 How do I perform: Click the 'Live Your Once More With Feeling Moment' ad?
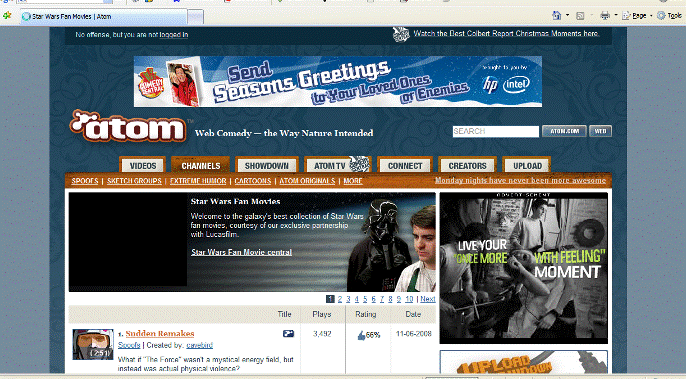(x=524, y=268)
